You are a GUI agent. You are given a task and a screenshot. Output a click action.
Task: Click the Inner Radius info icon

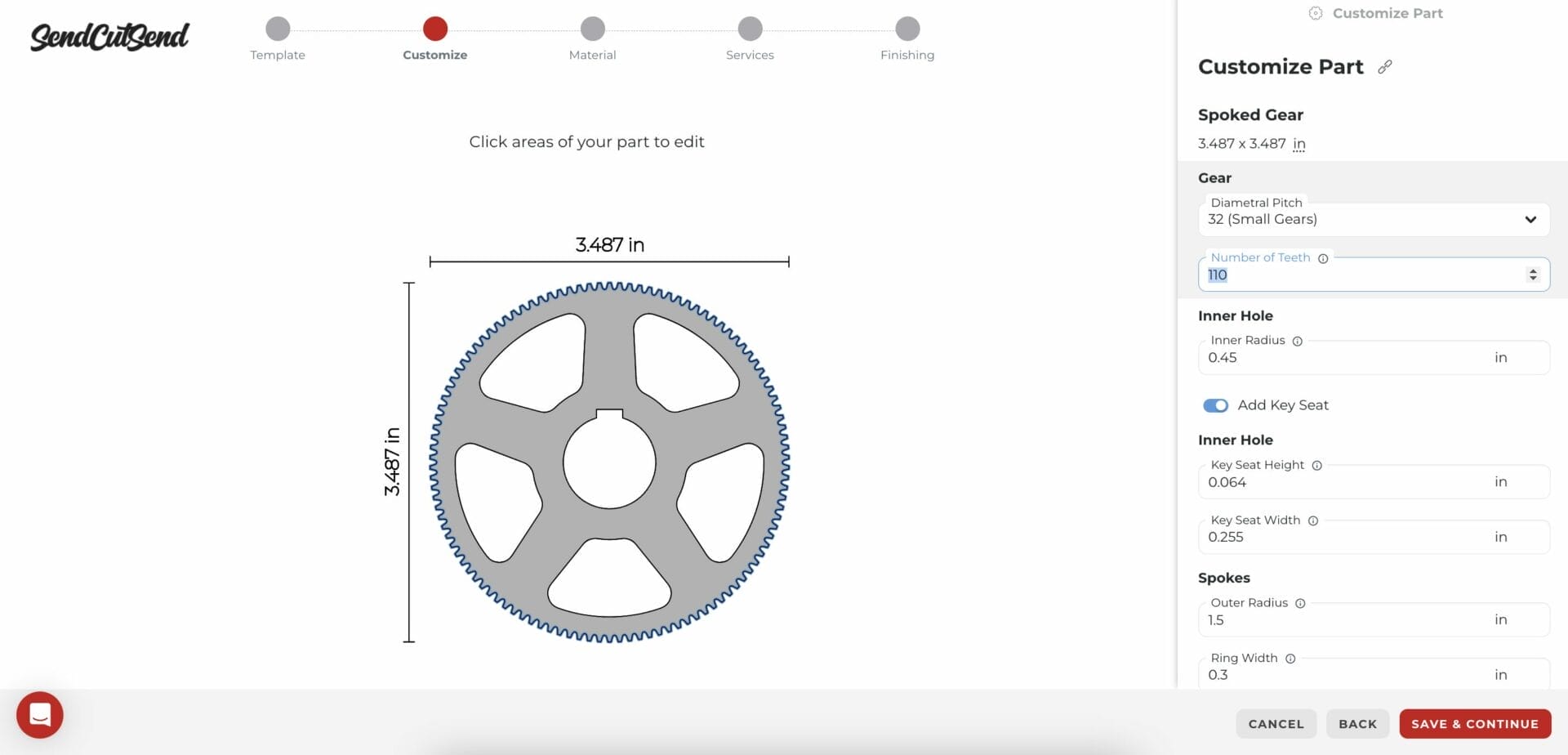(1297, 342)
